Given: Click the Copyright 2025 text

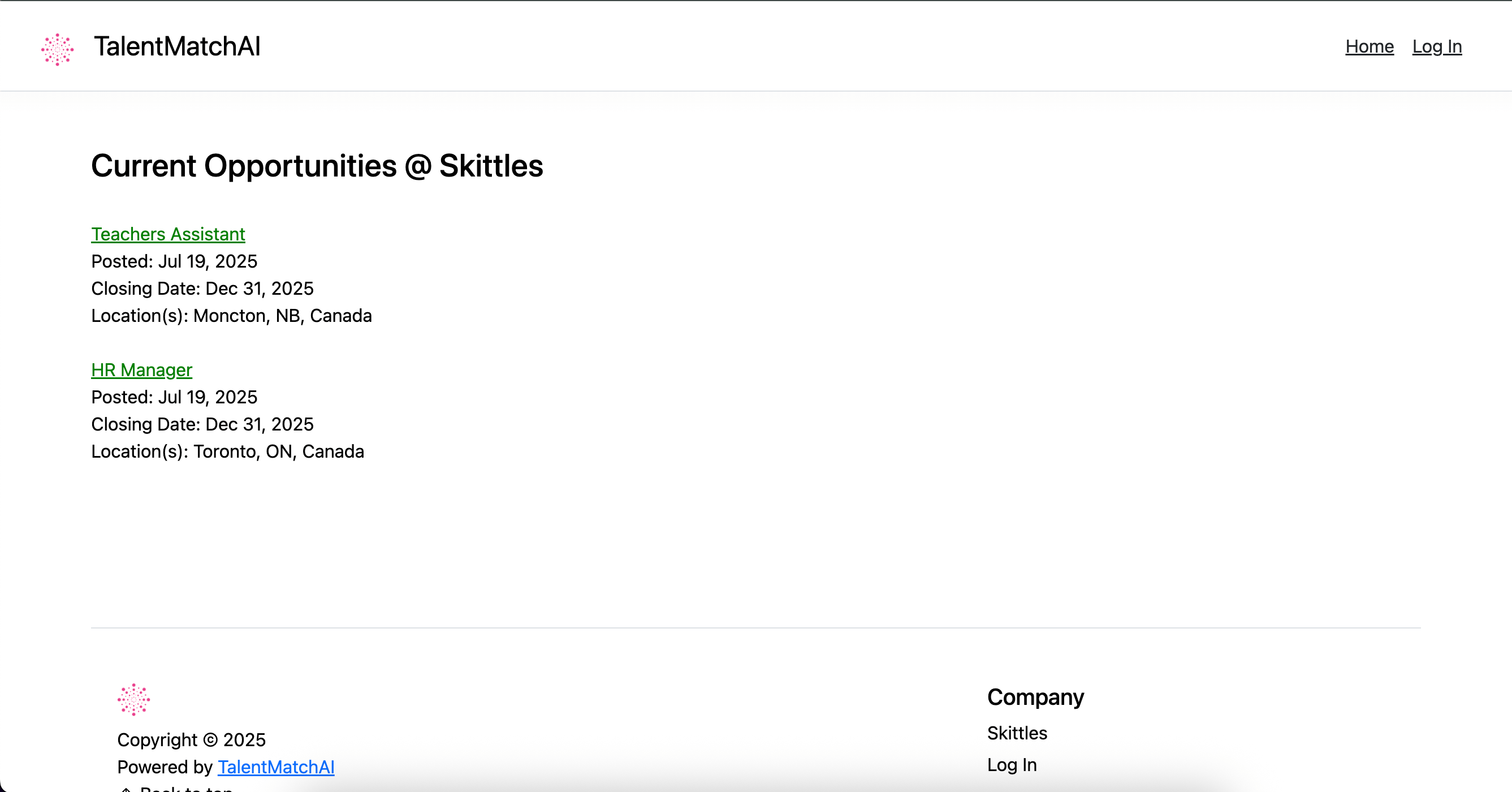Looking at the screenshot, I should click(x=191, y=739).
